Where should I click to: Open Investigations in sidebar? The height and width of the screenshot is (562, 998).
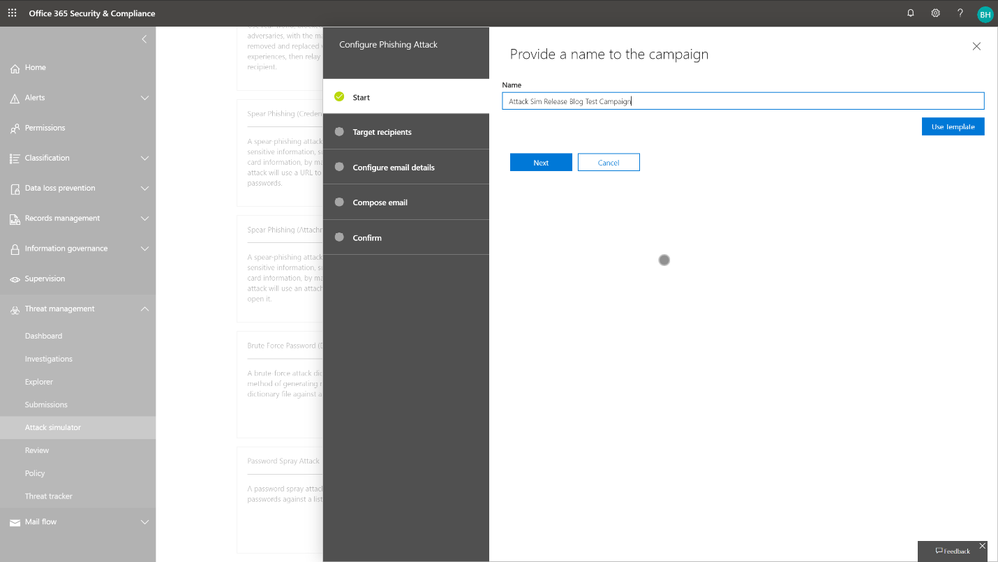pyautogui.click(x=48, y=359)
